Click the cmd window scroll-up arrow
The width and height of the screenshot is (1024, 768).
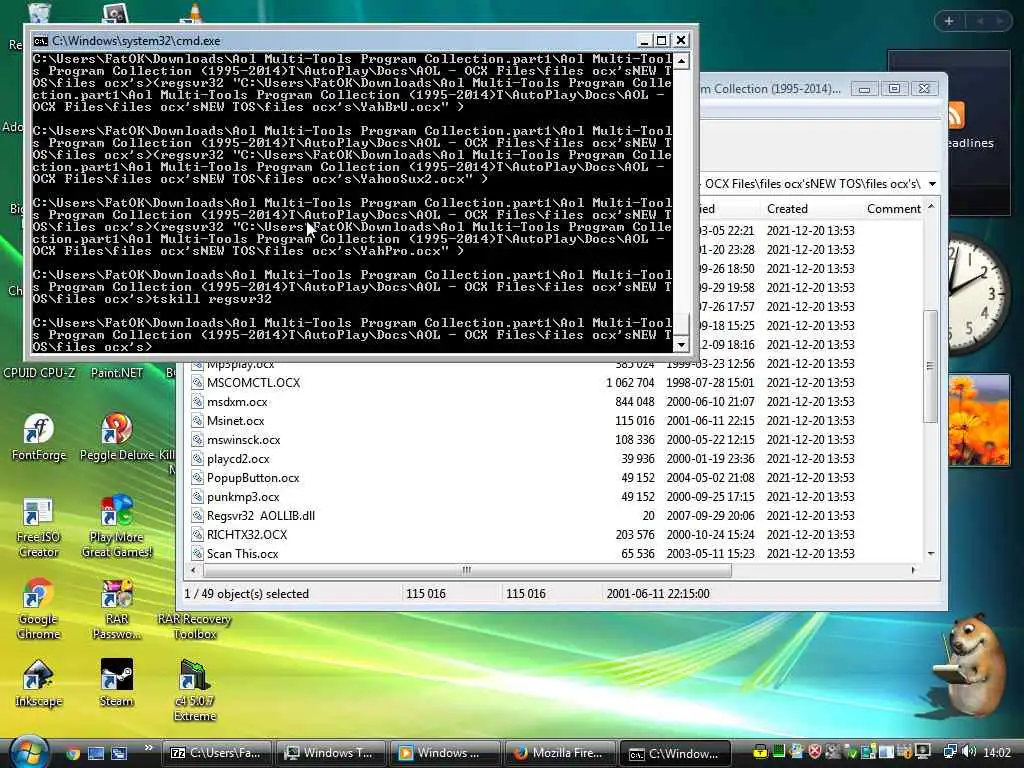681,61
